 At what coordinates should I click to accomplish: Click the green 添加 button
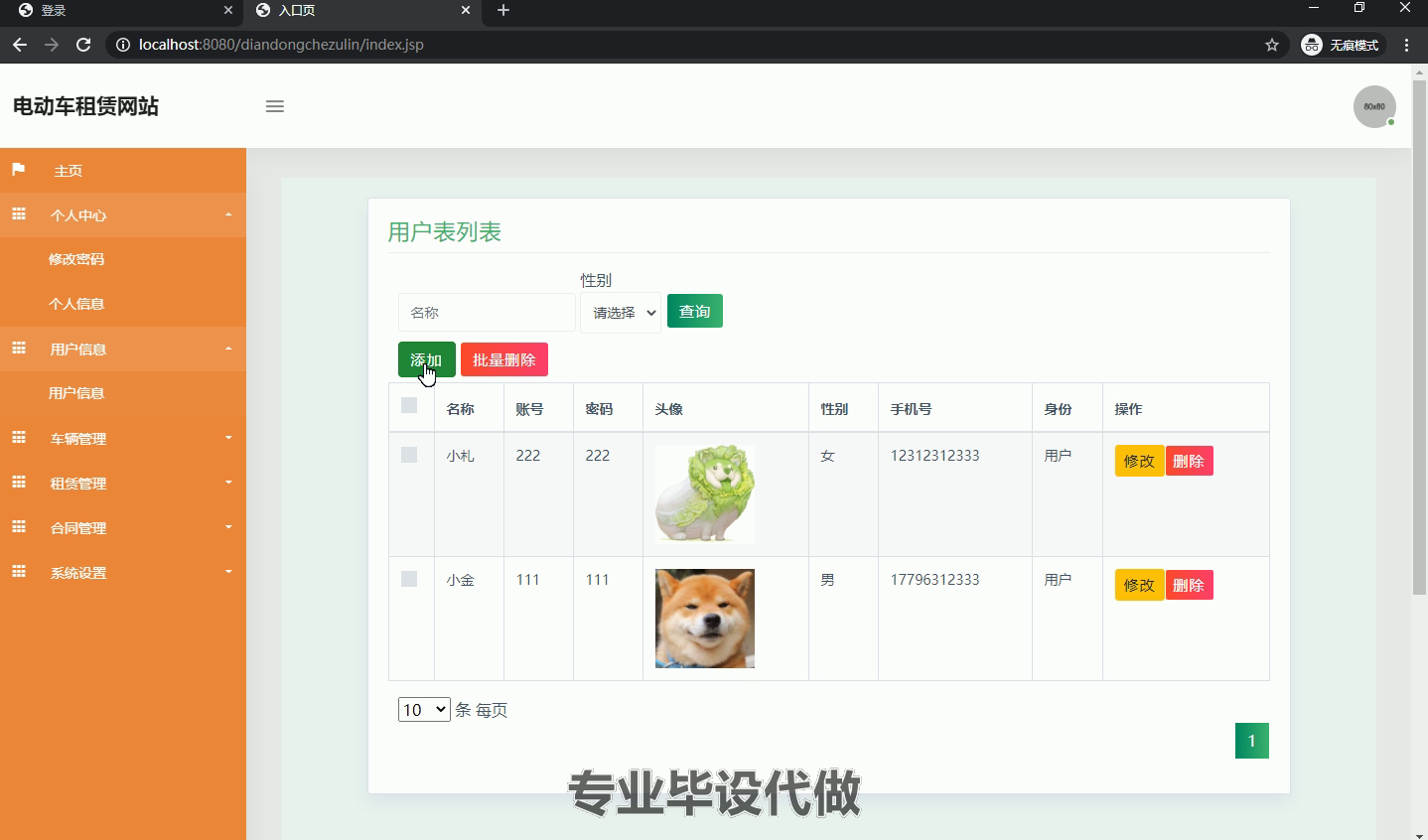point(427,359)
